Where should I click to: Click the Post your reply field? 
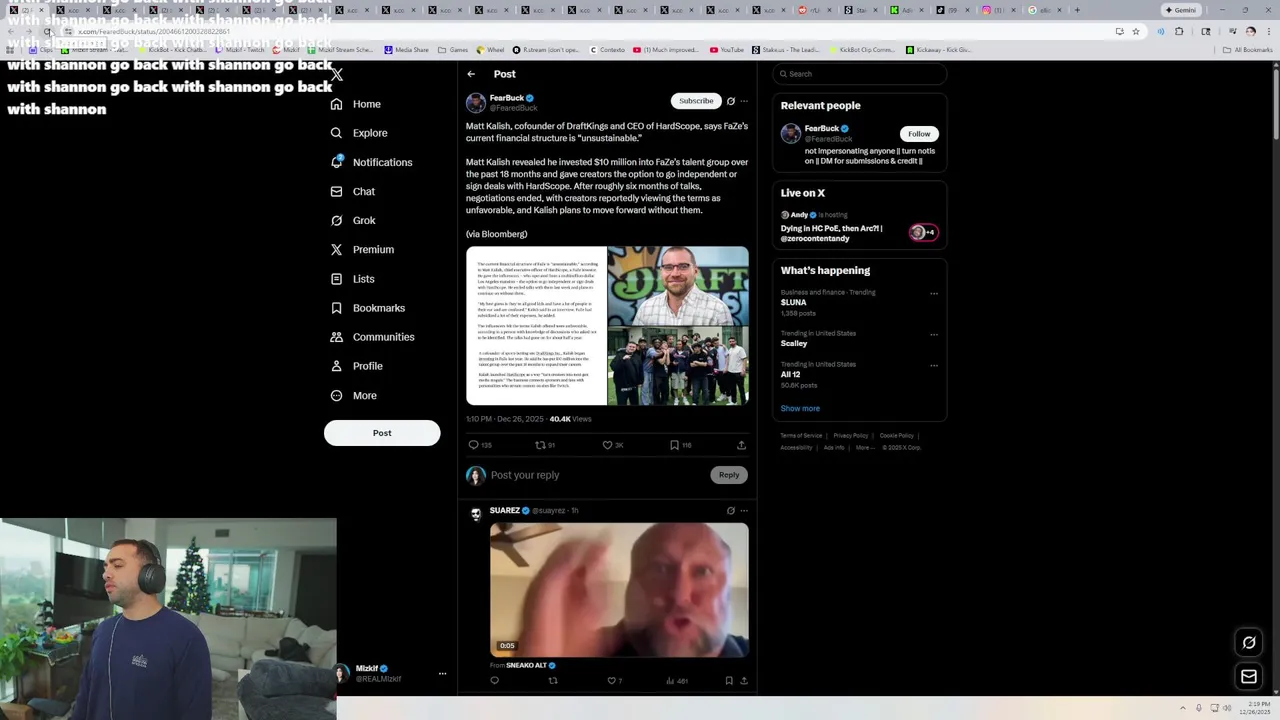tap(598, 475)
